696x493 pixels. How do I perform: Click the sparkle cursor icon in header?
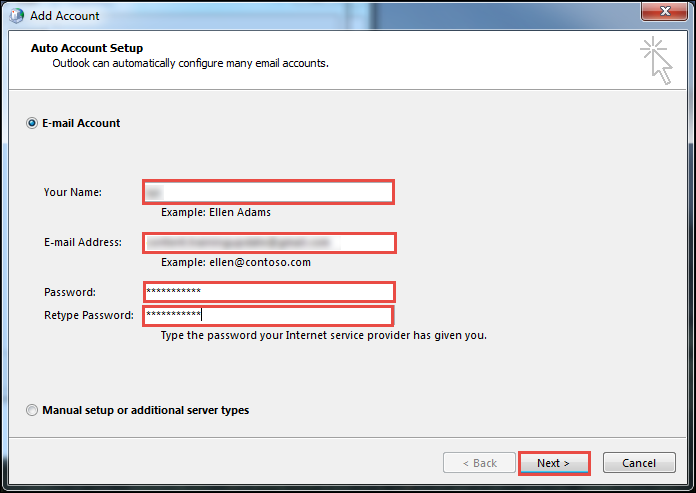656,59
